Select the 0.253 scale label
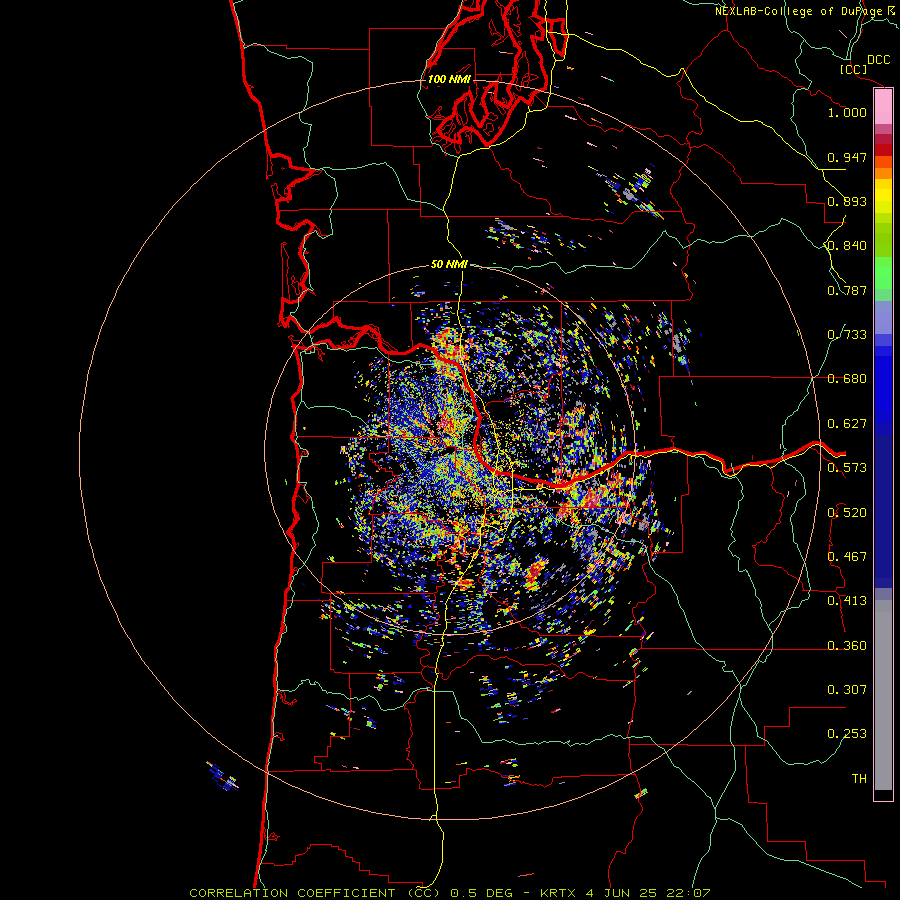Image resolution: width=900 pixels, height=900 pixels. 847,734
